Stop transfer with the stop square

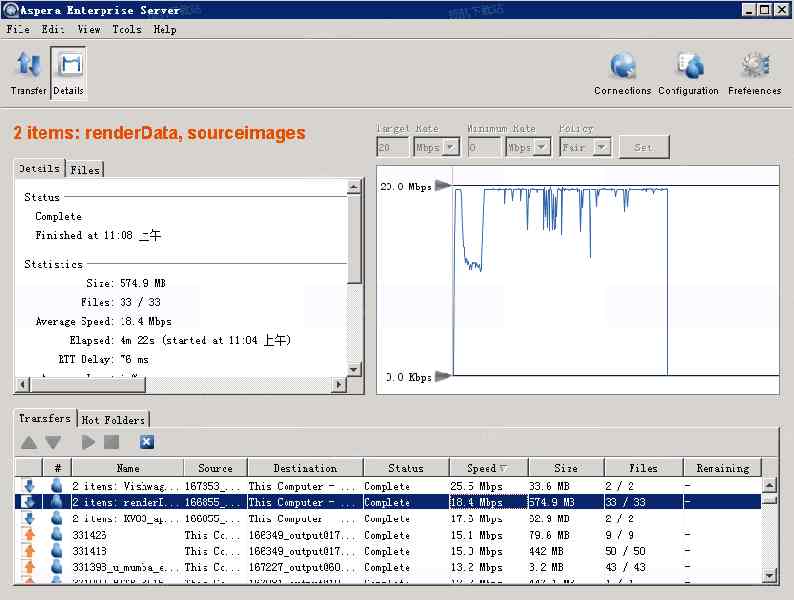tap(111, 442)
